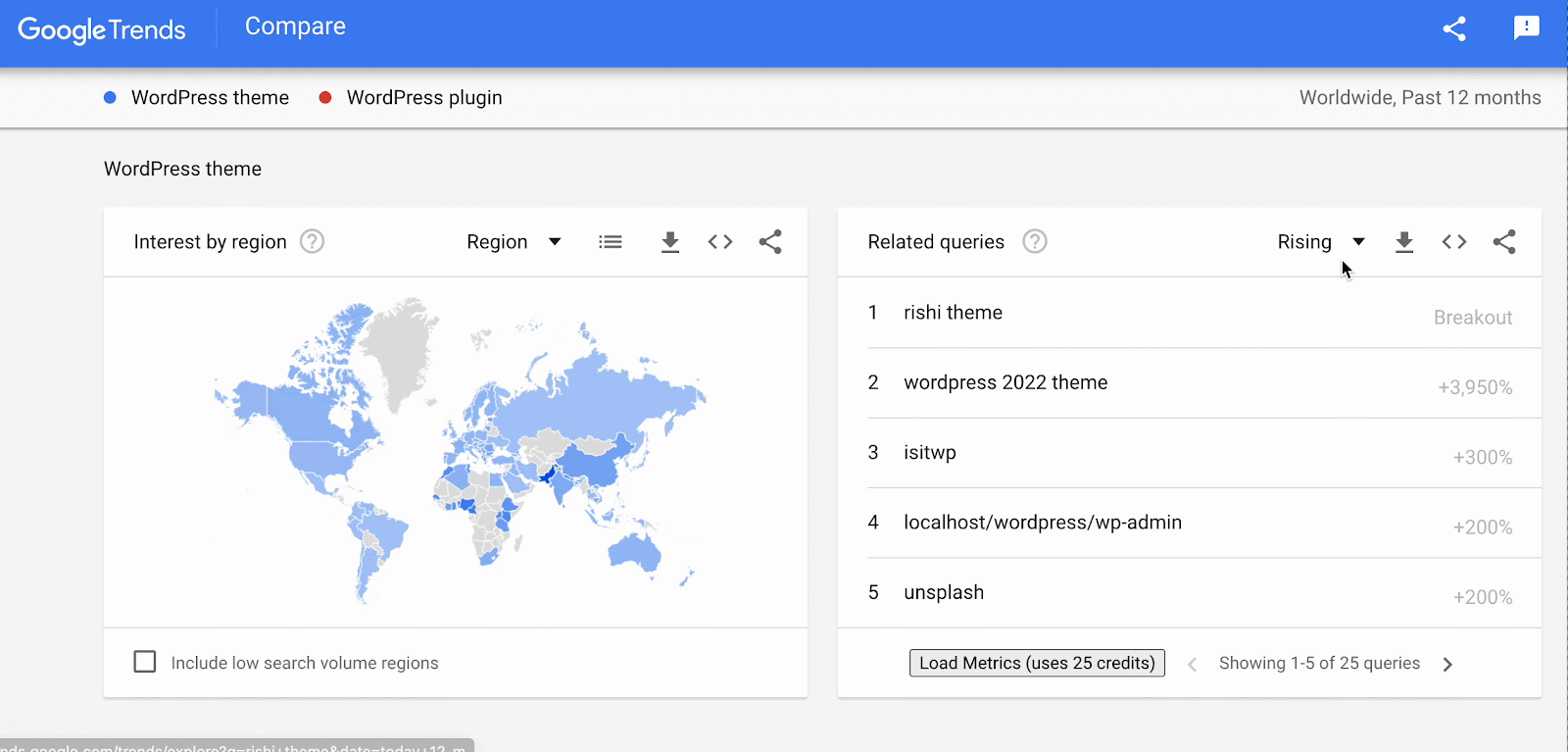The height and width of the screenshot is (752, 1568).
Task: Click the 'Interest by region' card title
Action: coord(210,242)
